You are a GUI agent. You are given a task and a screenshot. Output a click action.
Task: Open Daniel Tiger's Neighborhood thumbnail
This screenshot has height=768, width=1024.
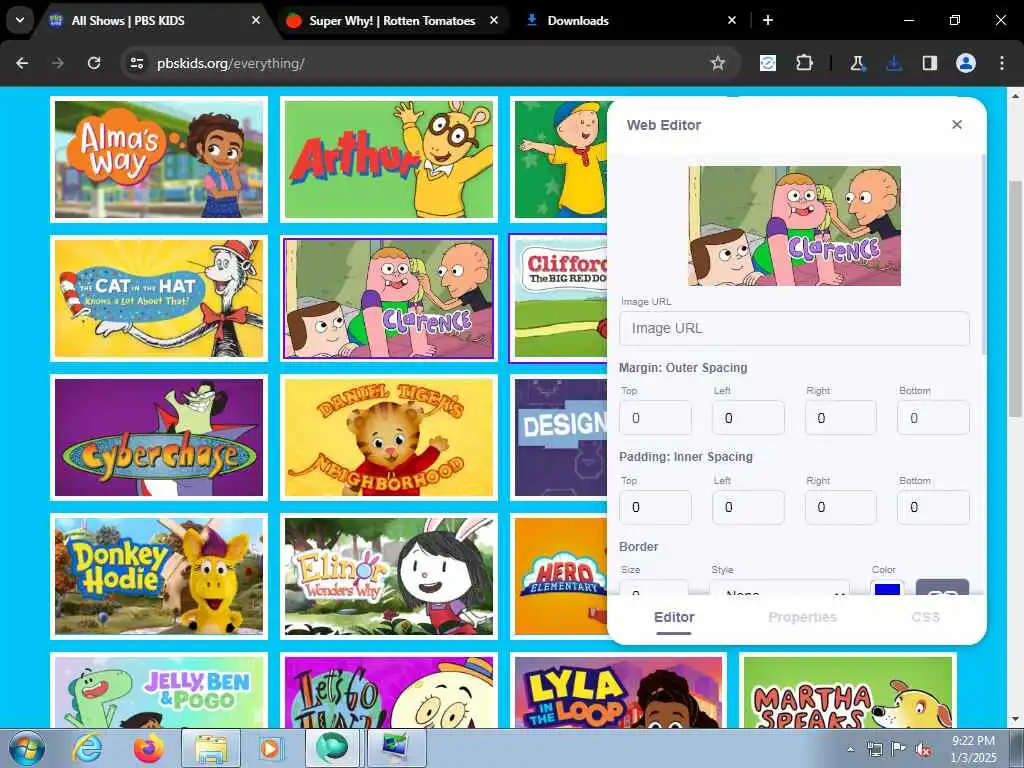(x=389, y=437)
